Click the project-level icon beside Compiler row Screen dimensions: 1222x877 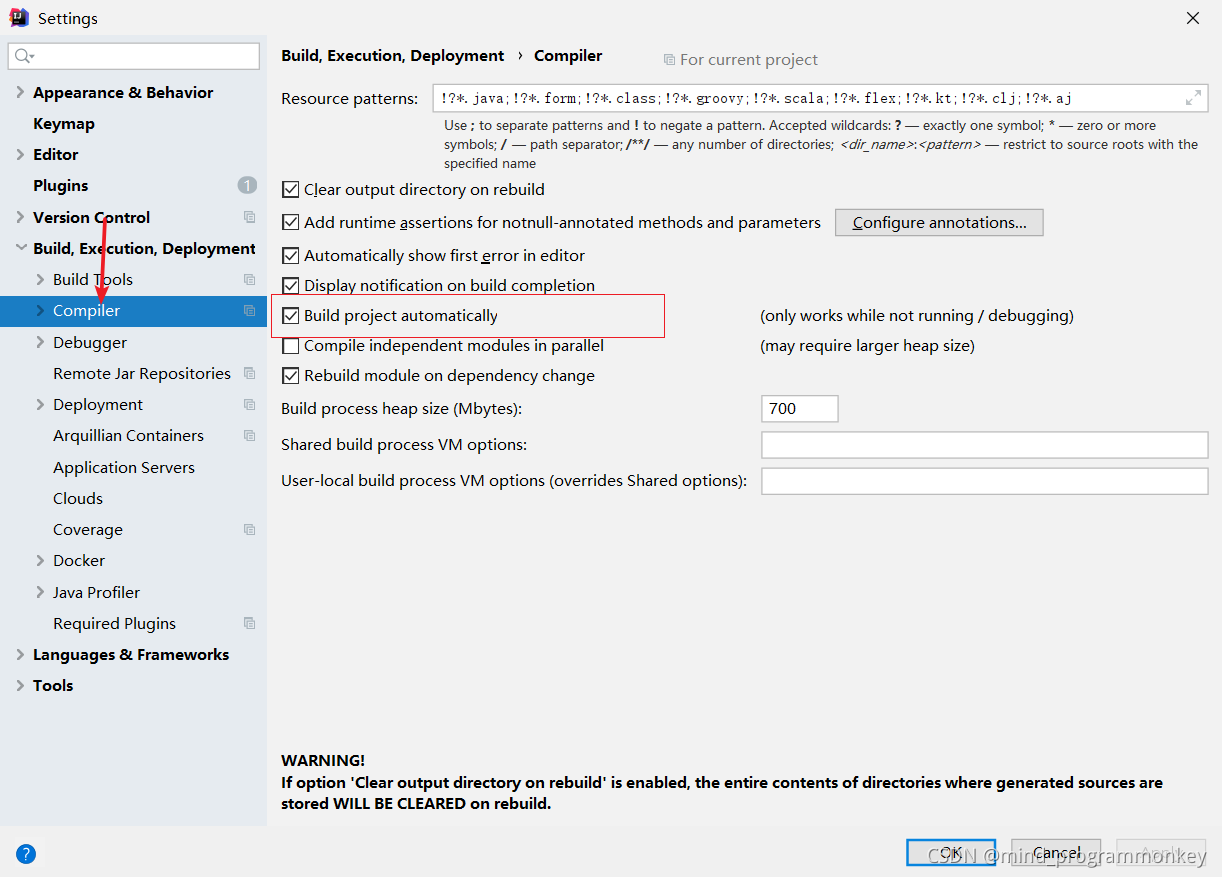[x=250, y=311]
